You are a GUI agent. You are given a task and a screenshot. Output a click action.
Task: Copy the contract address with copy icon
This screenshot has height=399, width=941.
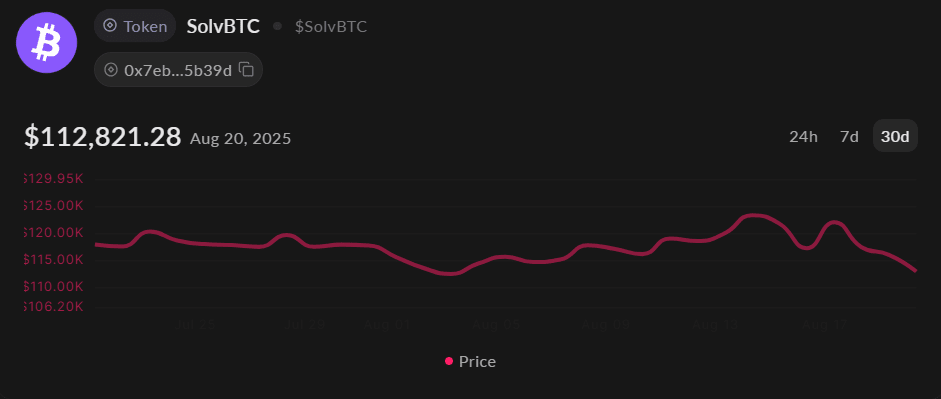(x=247, y=70)
